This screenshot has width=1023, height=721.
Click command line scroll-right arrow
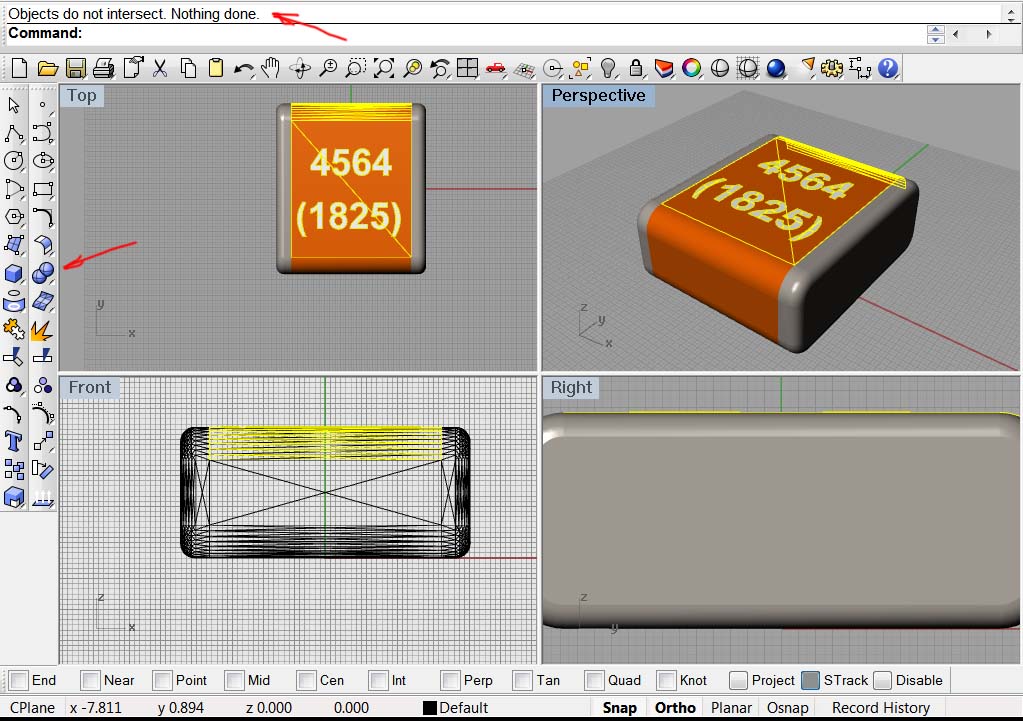988,34
